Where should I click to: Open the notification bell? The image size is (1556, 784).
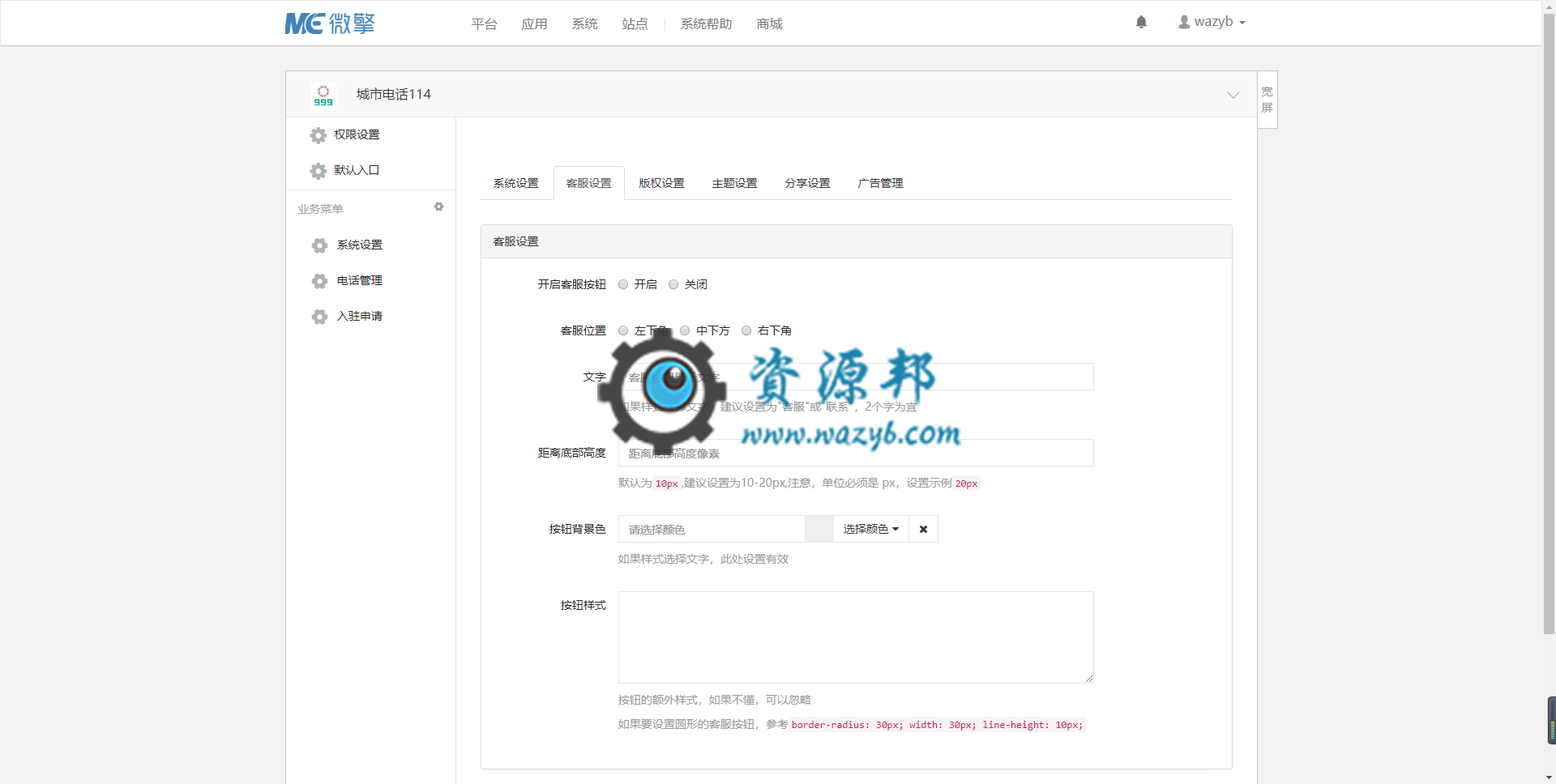1141,22
